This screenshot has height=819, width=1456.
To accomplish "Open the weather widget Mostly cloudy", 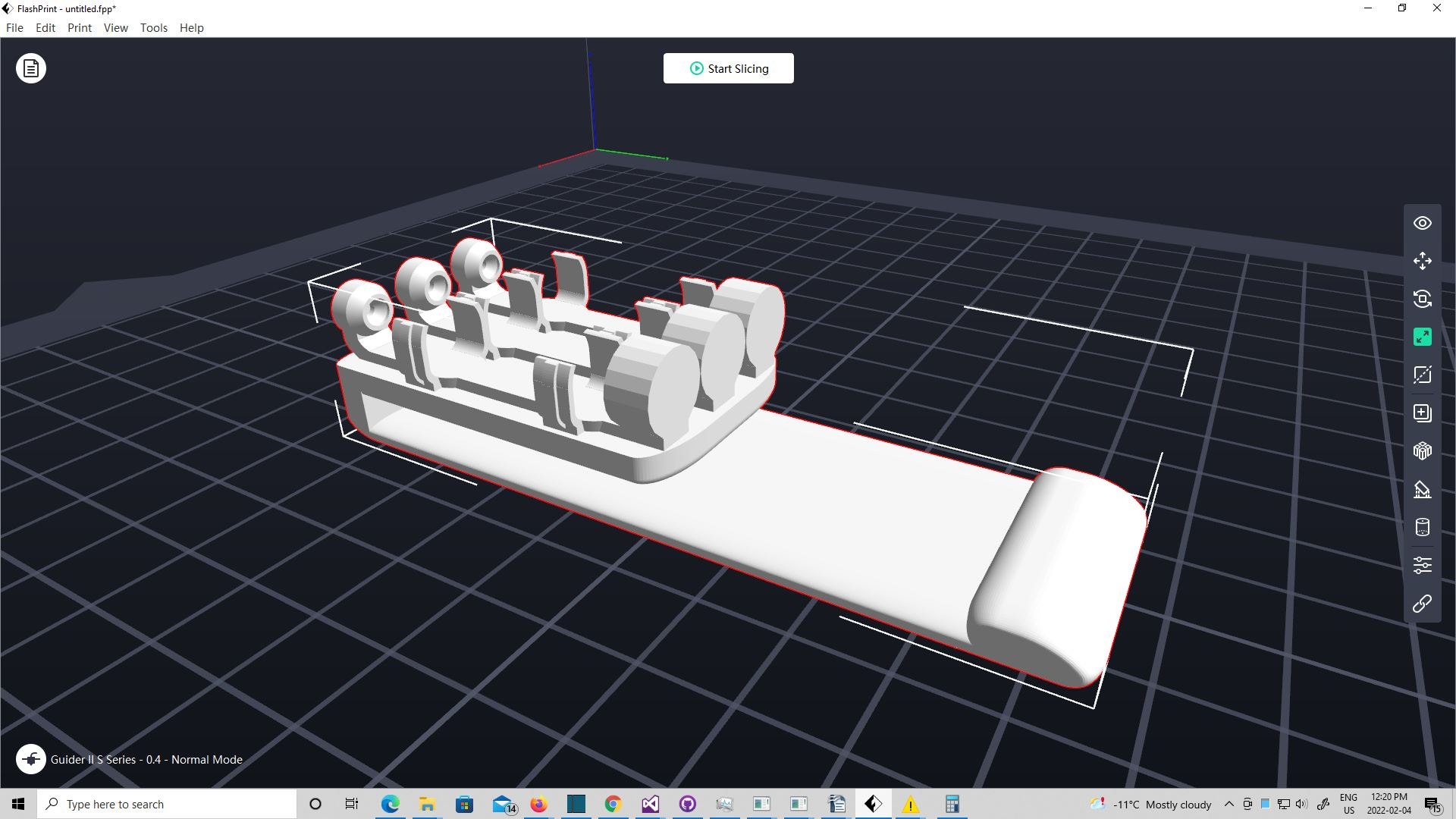I will coord(1150,804).
